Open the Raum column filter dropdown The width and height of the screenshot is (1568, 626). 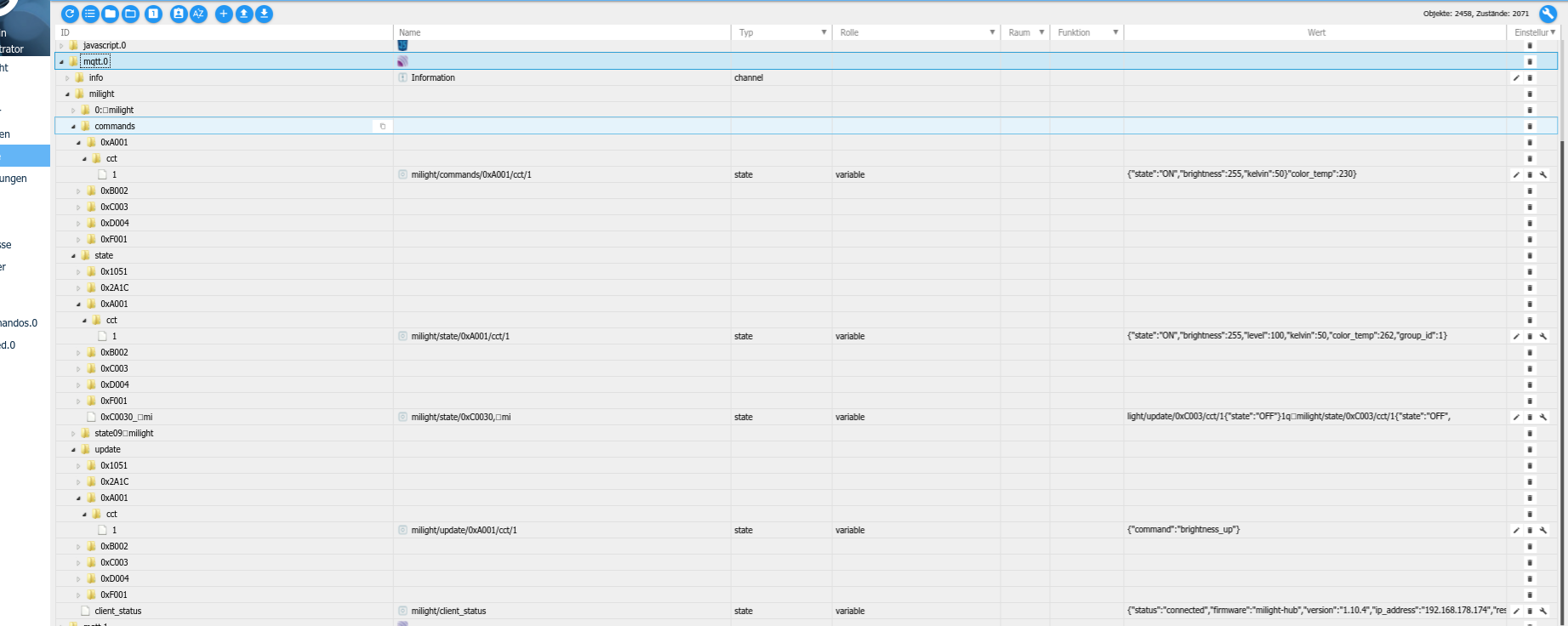(1041, 32)
